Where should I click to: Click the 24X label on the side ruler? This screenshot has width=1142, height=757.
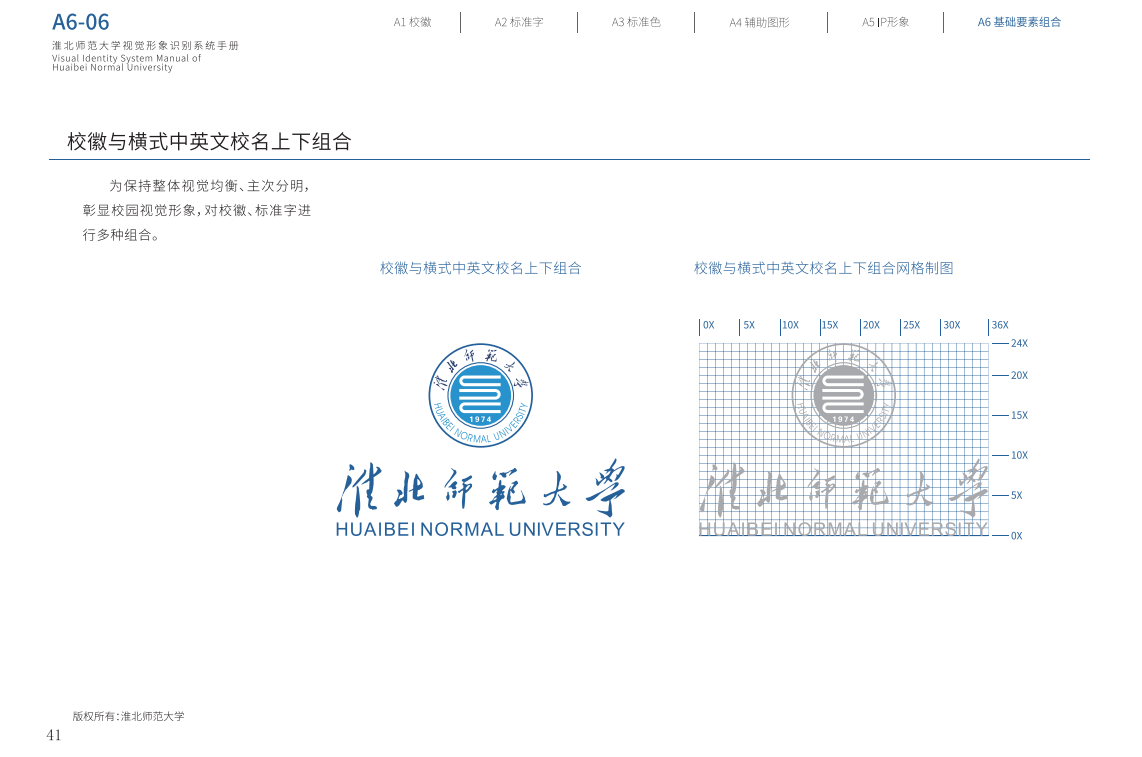1020,343
